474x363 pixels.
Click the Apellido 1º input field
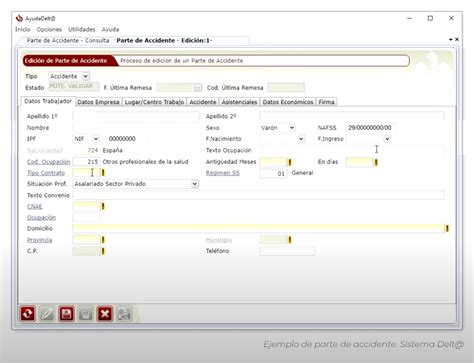136,116
